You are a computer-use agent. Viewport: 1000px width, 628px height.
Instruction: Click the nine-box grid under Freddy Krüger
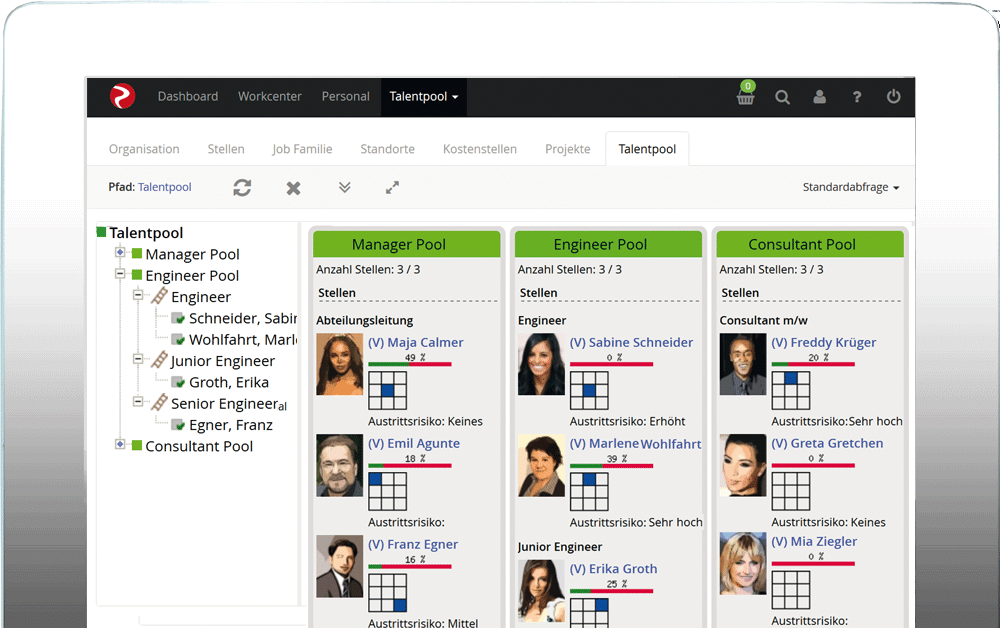[x=791, y=390]
